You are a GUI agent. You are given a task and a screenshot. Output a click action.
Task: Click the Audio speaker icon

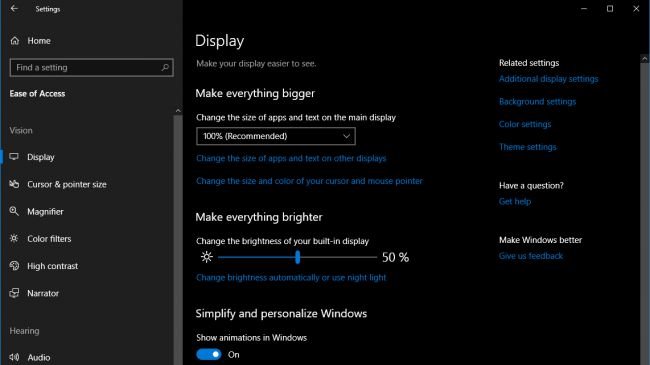coord(14,357)
